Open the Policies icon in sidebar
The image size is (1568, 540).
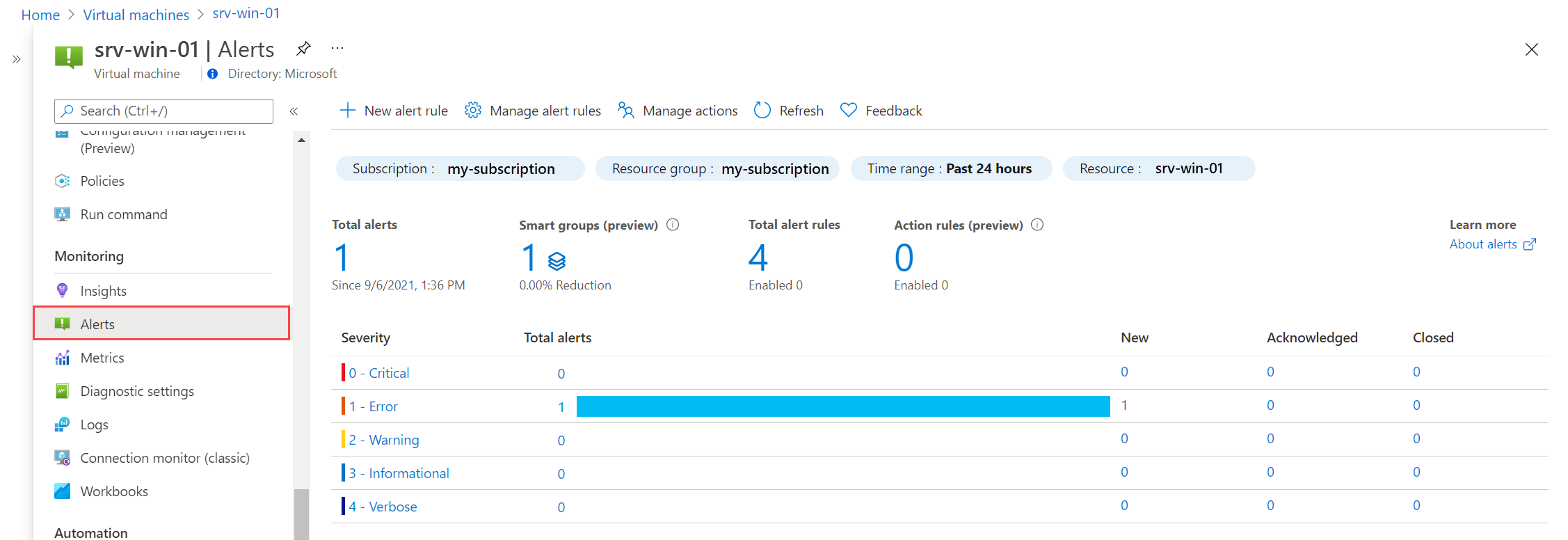pos(62,181)
